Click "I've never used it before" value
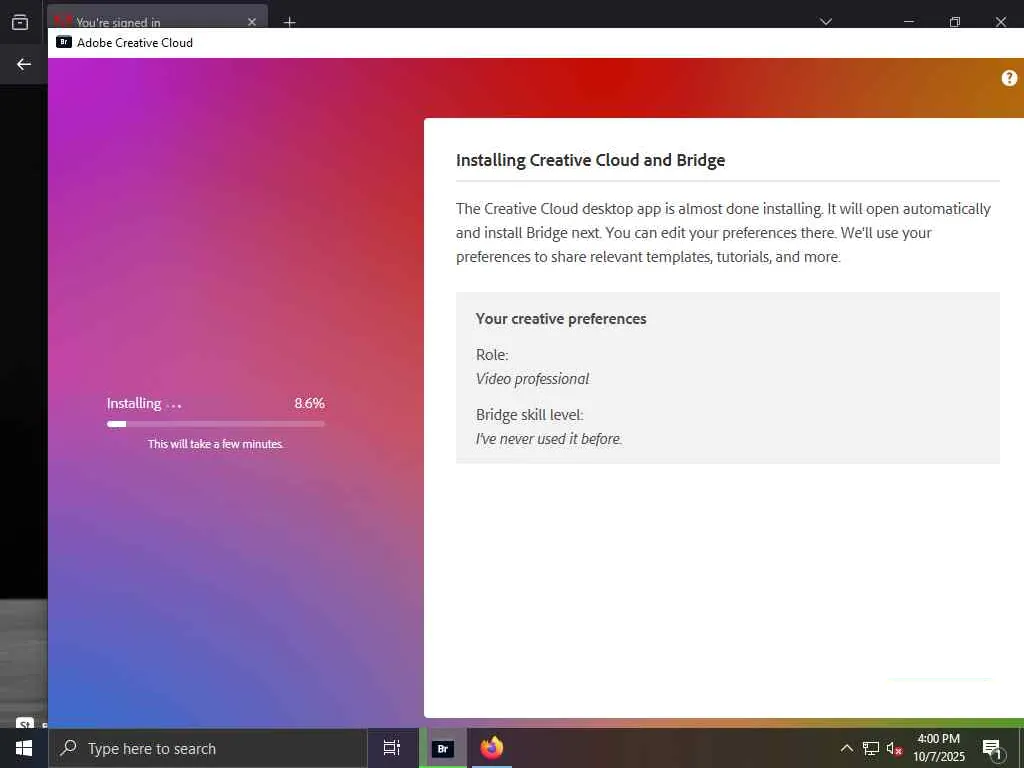 (x=549, y=439)
